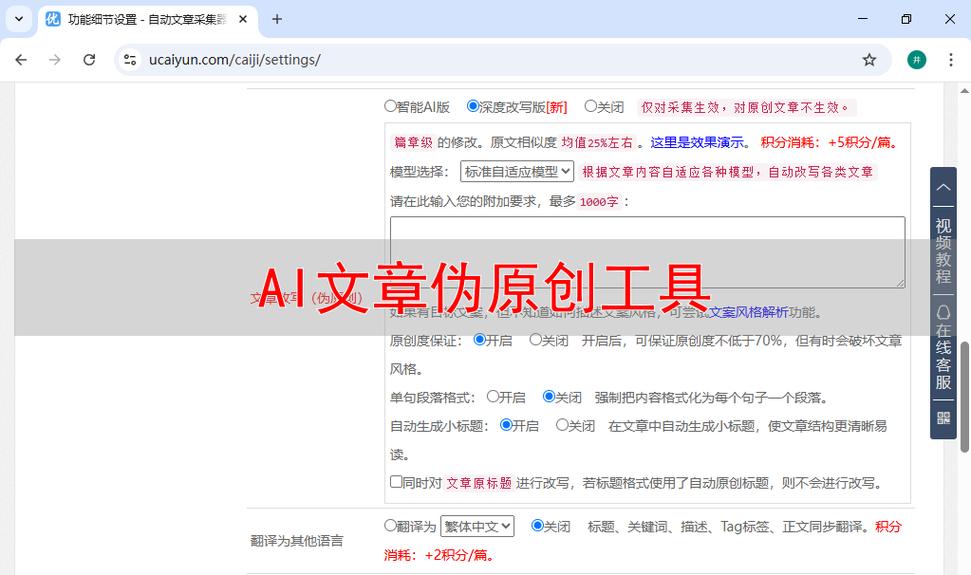Disable 单句段落格式 with 关闭
This screenshot has width=971, height=575.
click(549, 396)
